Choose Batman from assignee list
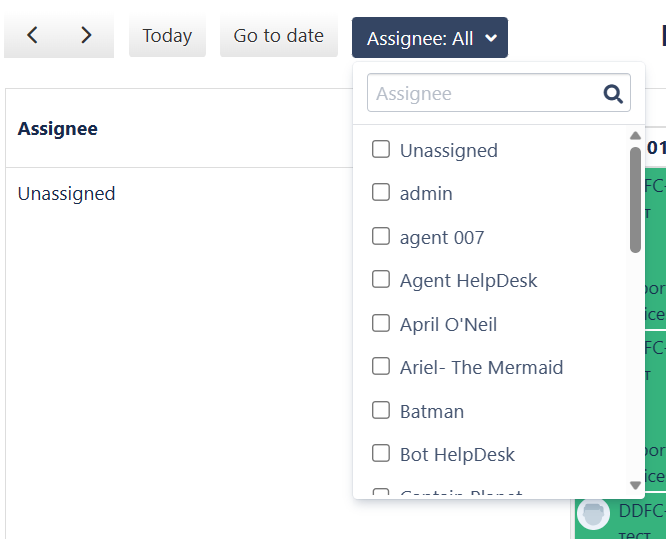Screen dimensions: 666x539 tap(381, 411)
